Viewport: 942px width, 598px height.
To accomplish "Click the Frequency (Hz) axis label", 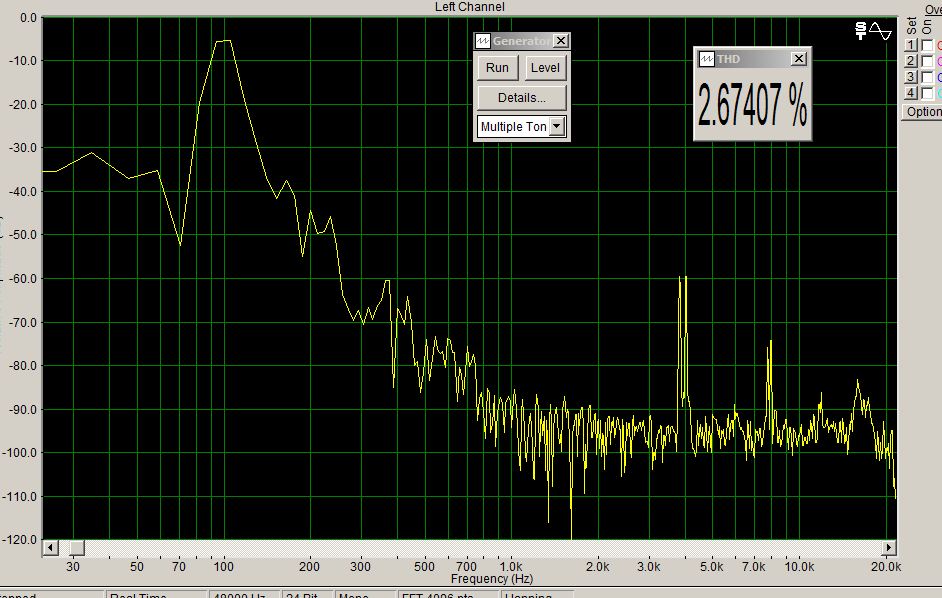I will (x=492, y=579).
